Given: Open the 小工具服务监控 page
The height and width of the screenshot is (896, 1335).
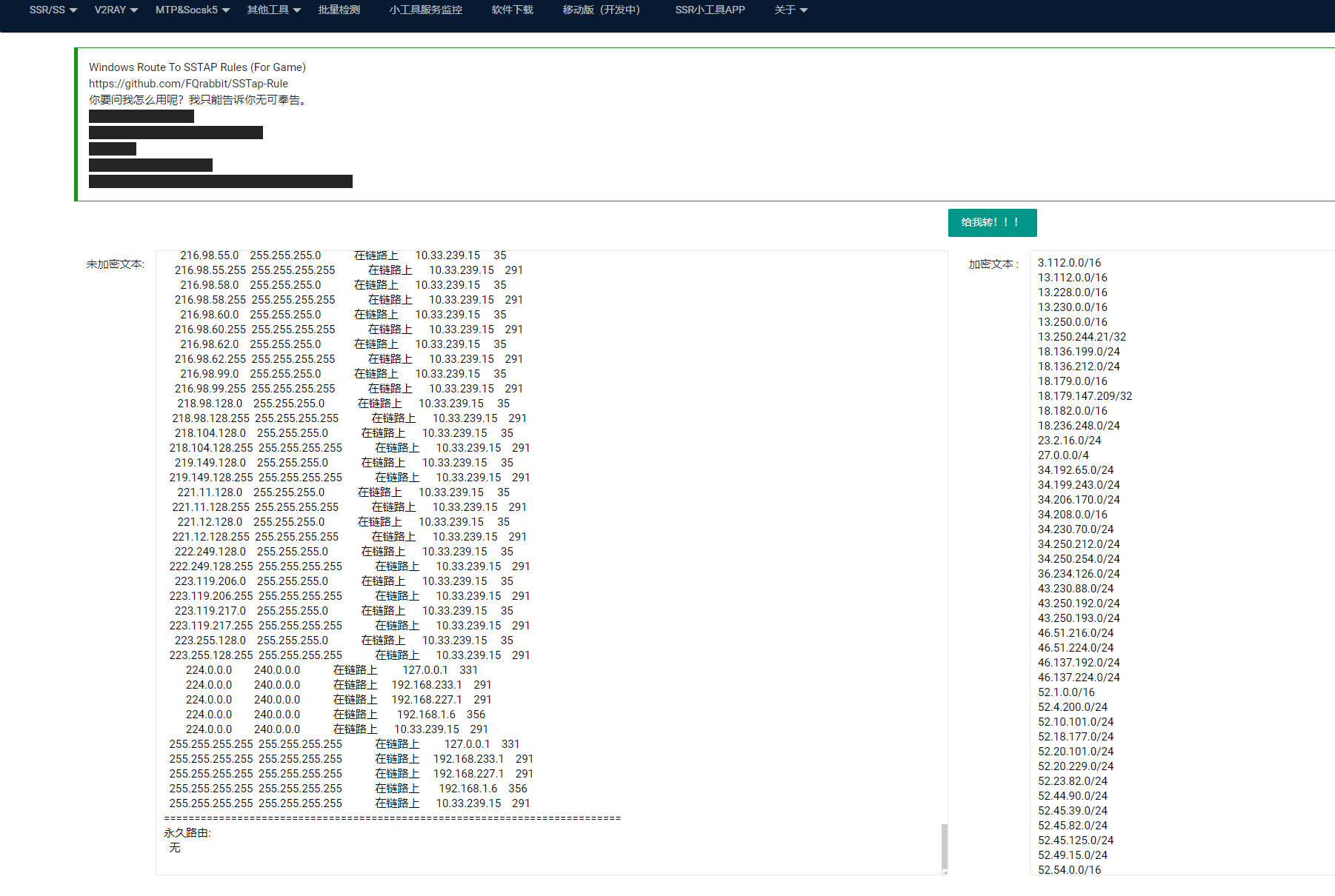Looking at the screenshot, I should (x=425, y=10).
